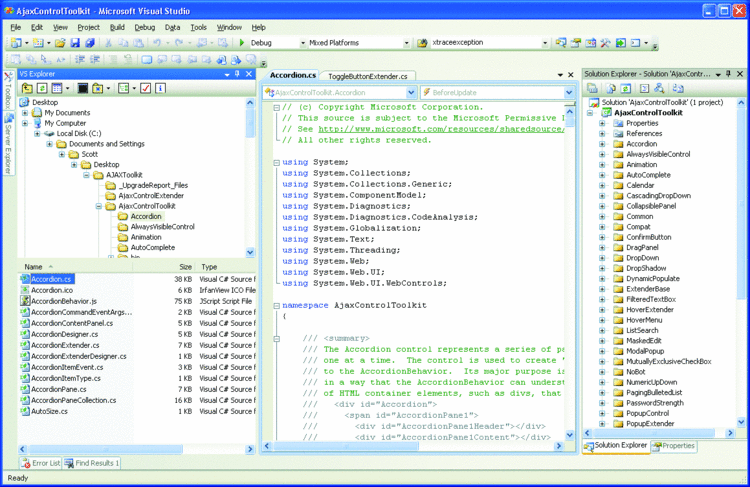This screenshot has height=487, width=750.
Task: Toggle the auto-hide pin on the VS Explorer panel
Action: click(237, 74)
